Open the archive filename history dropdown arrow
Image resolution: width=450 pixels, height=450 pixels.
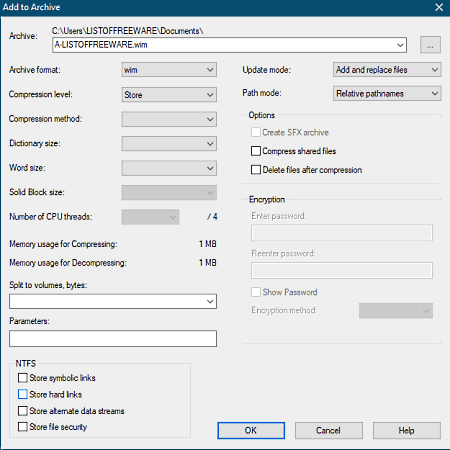click(x=400, y=45)
